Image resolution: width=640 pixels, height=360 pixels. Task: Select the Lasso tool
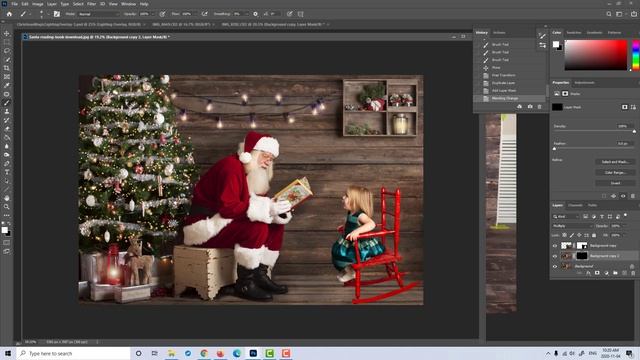tap(7, 51)
